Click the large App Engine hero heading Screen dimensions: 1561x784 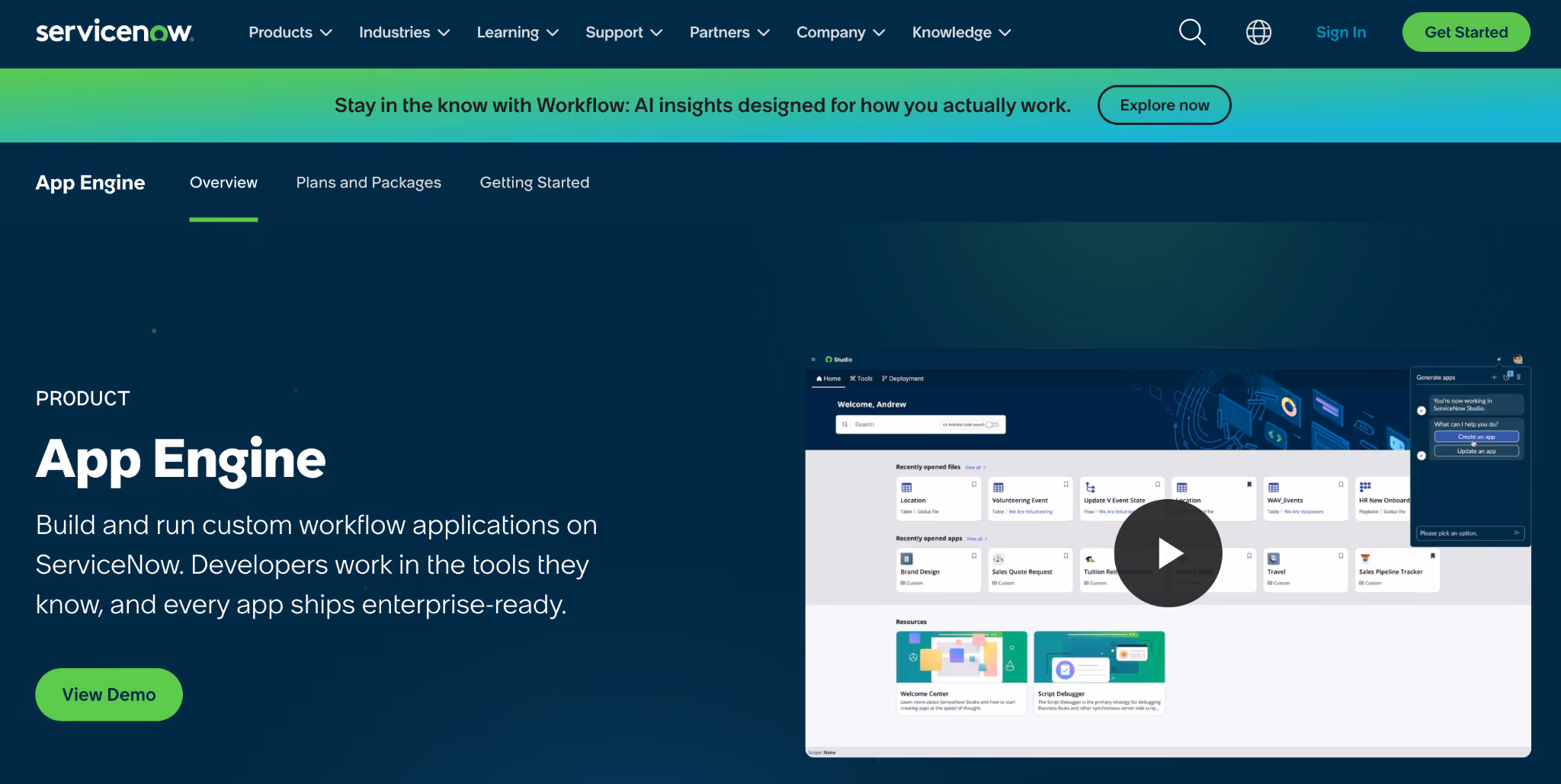181,459
